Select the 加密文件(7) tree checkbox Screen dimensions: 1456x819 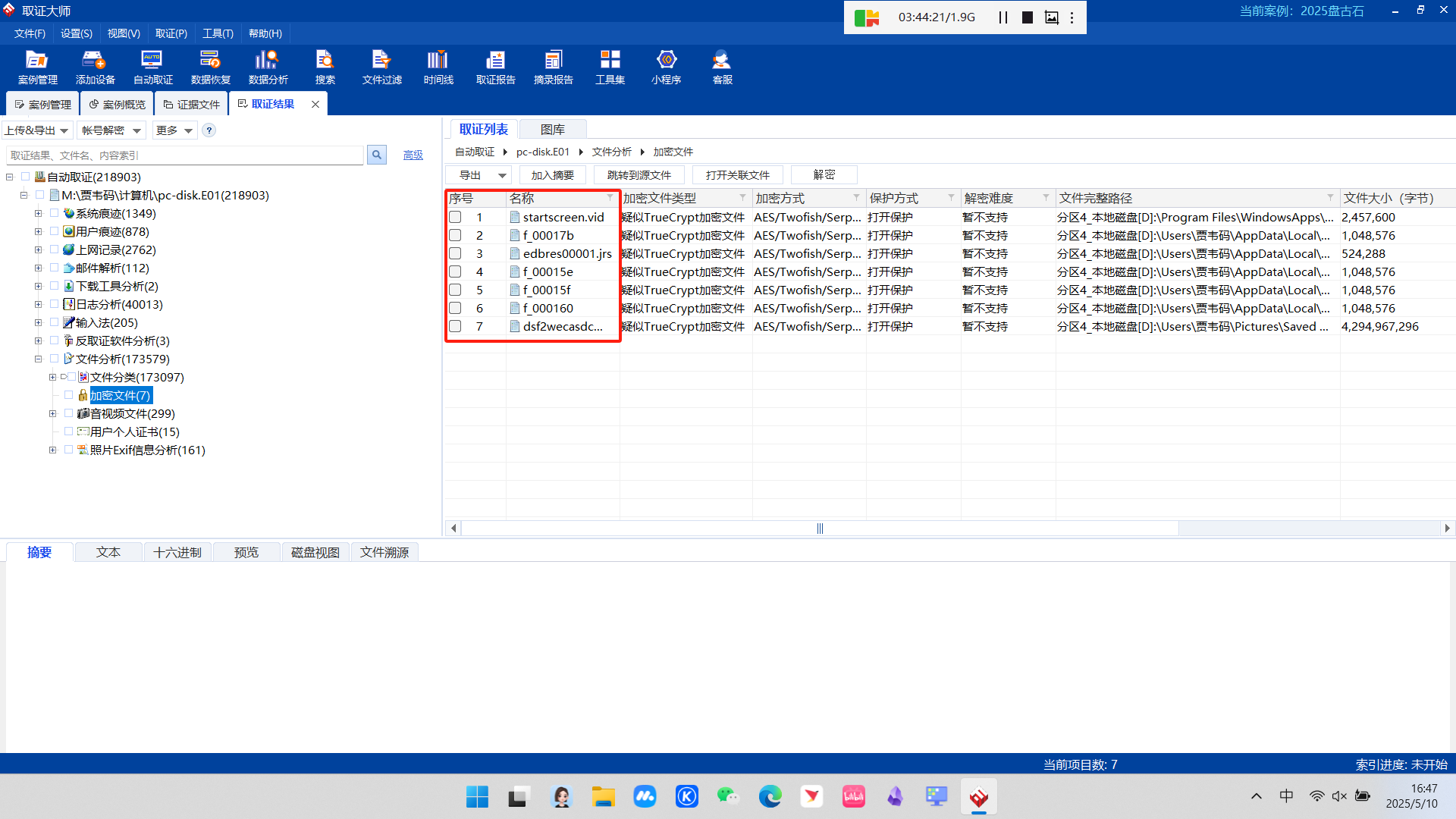click(69, 395)
